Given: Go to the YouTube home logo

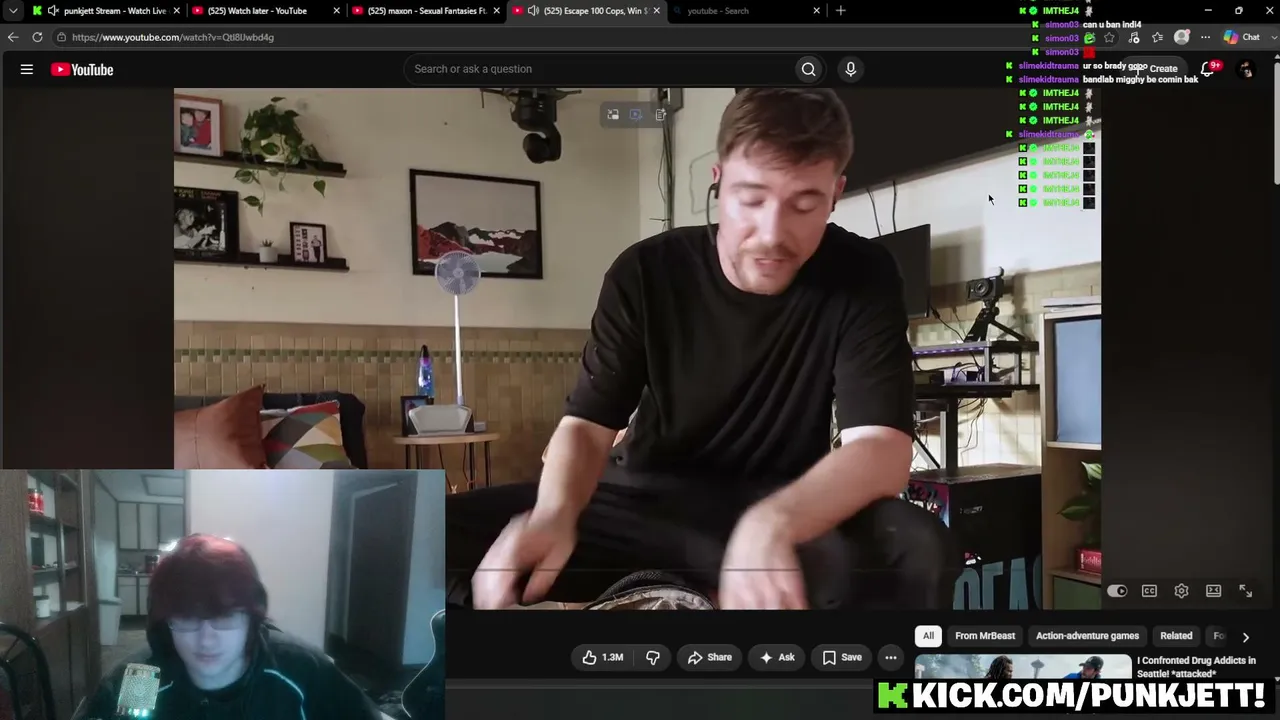Looking at the screenshot, I should pos(82,69).
